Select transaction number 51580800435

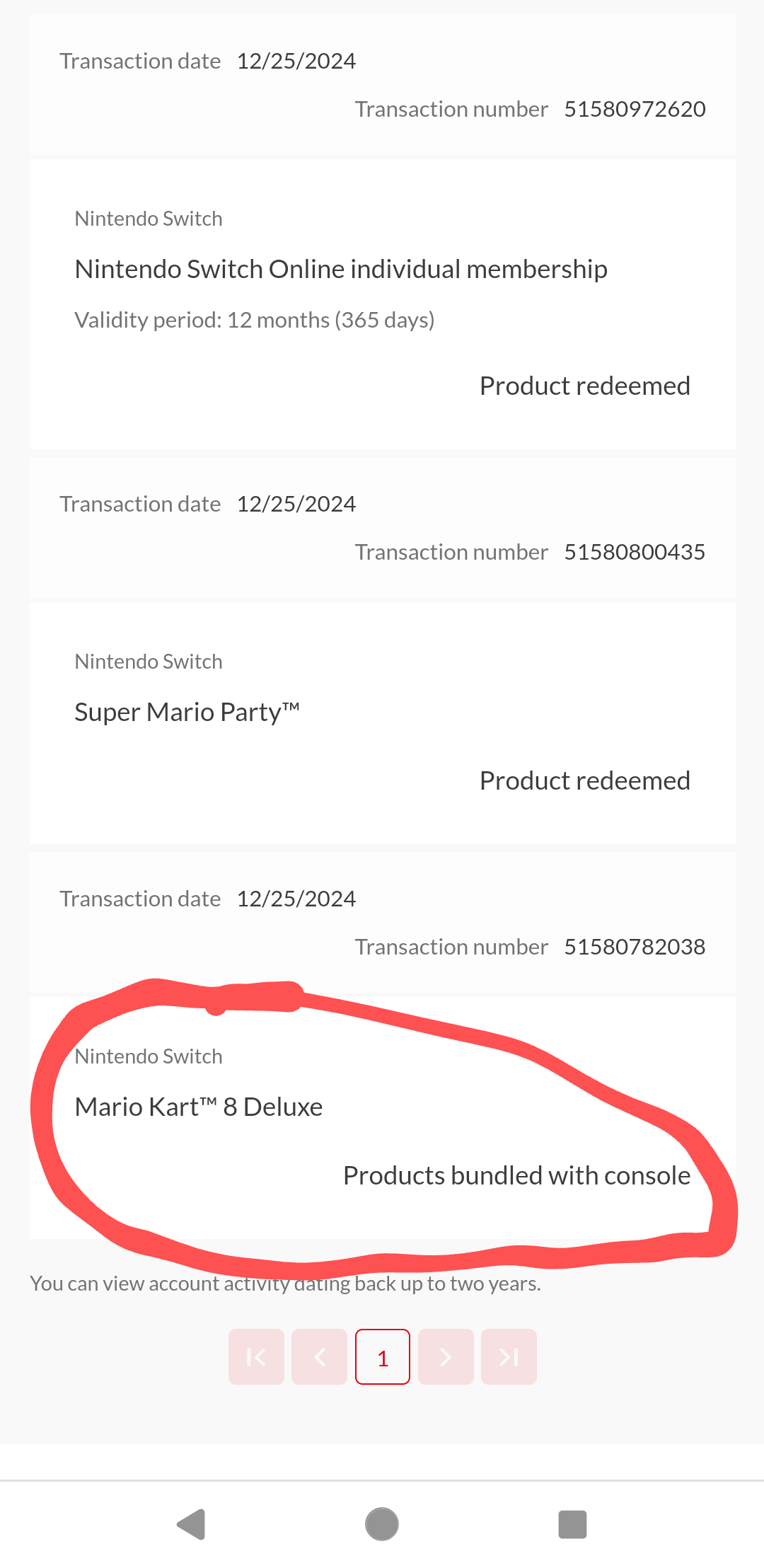(x=635, y=552)
